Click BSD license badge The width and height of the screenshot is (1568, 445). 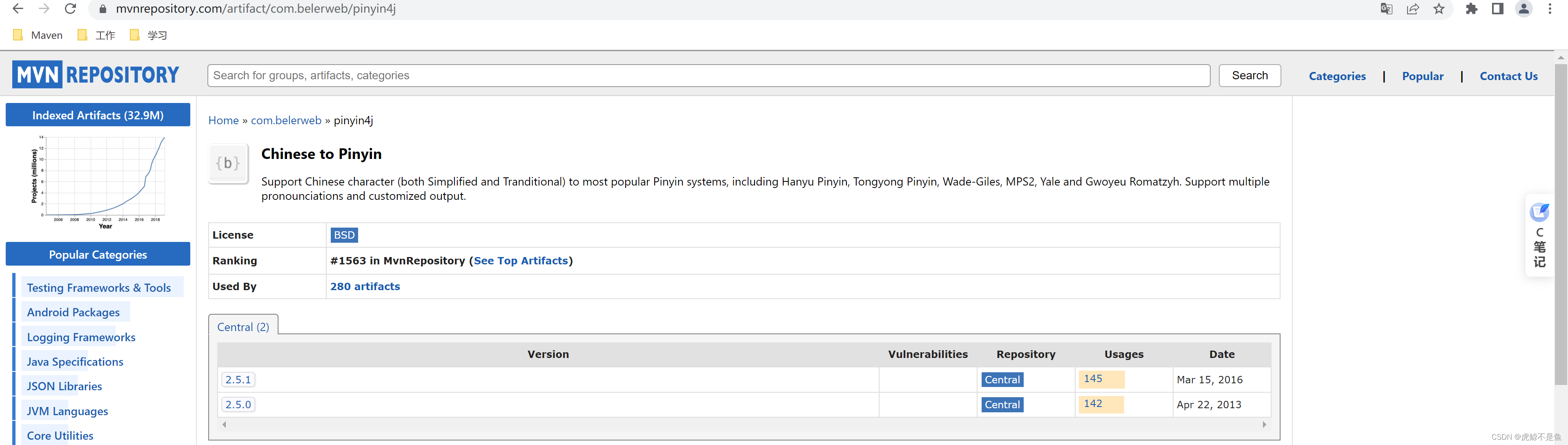click(344, 235)
